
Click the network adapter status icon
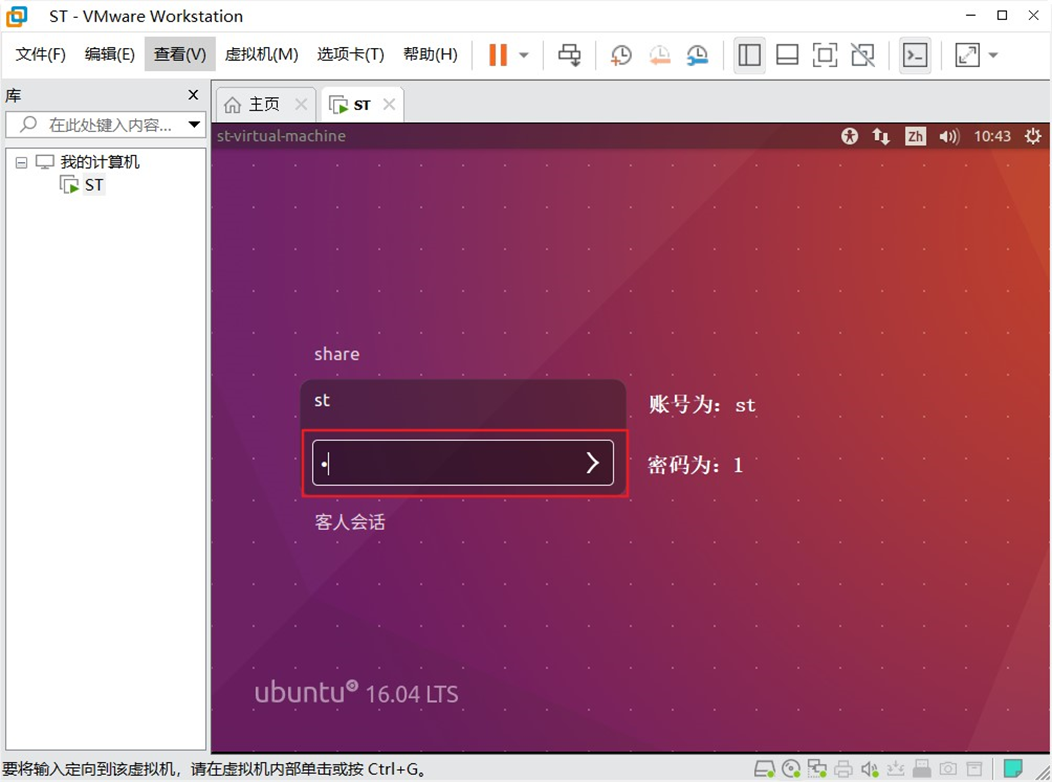817,767
